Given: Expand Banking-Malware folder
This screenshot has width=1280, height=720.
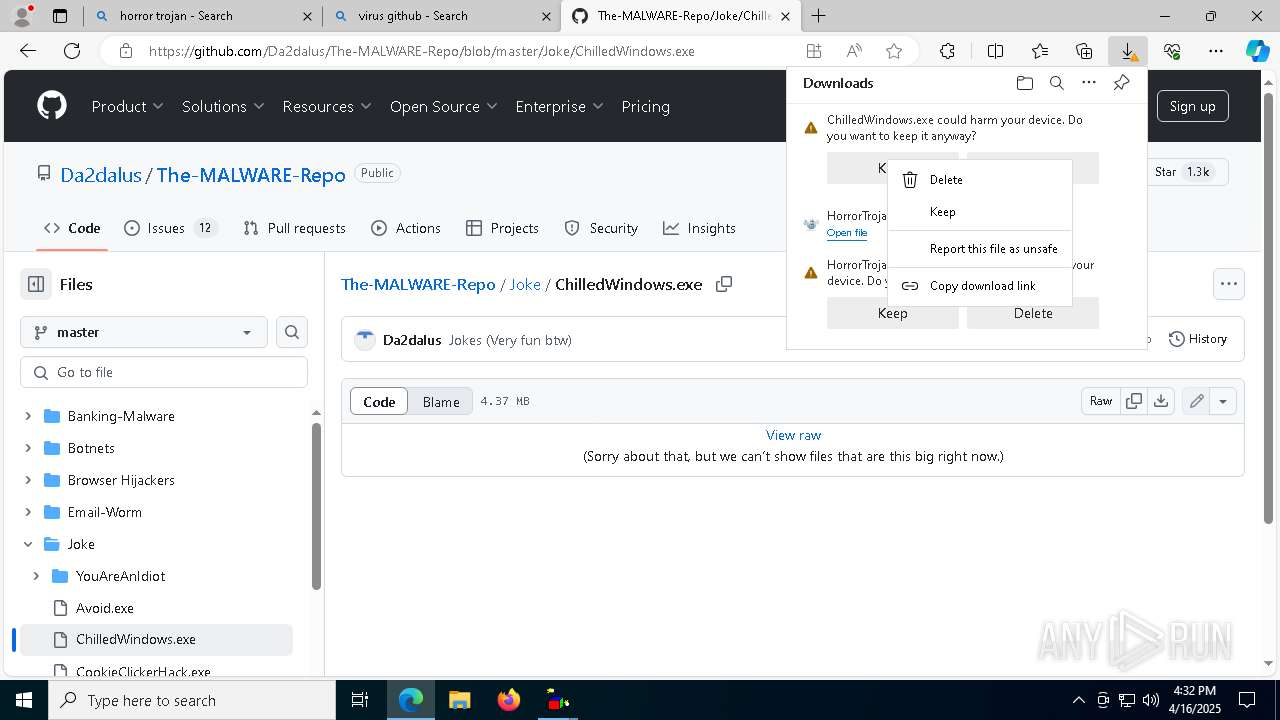Looking at the screenshot, I should tap(28, 416).
